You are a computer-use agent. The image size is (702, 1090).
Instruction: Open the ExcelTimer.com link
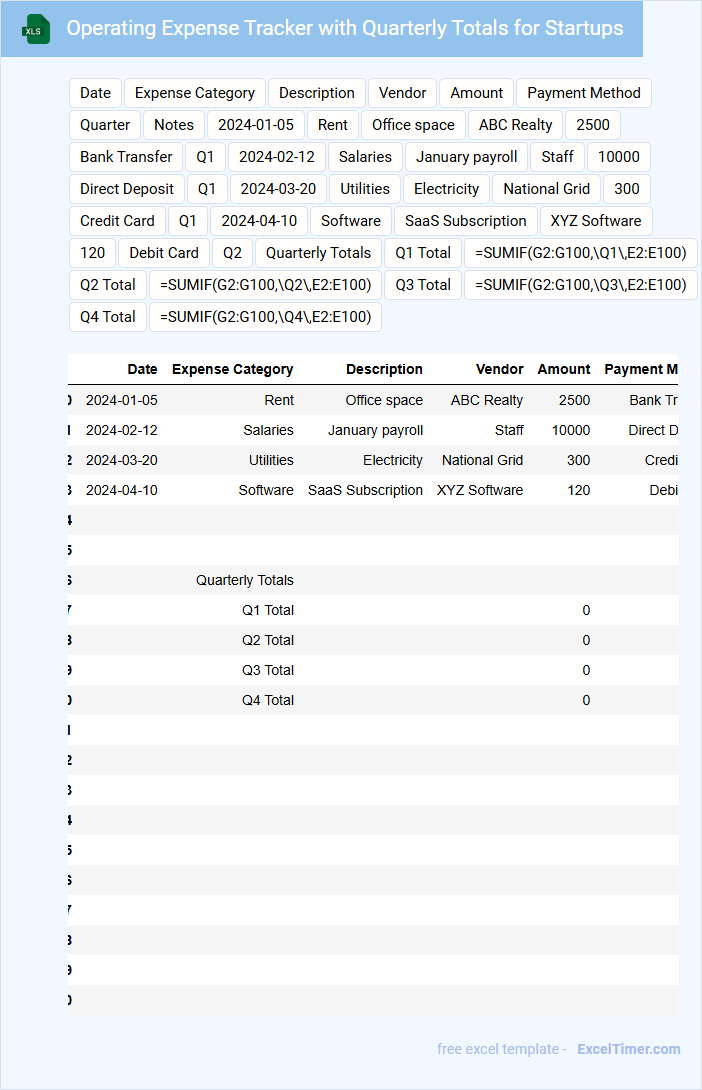point(628,1049)
